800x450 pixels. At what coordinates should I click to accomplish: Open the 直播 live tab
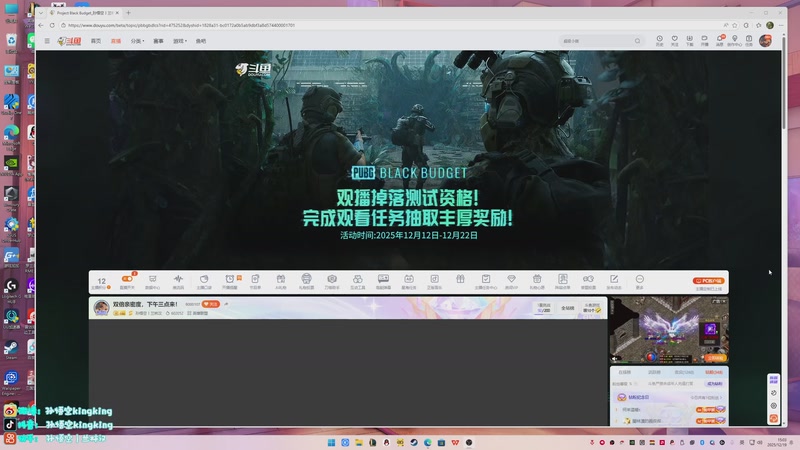pos(116,41)
